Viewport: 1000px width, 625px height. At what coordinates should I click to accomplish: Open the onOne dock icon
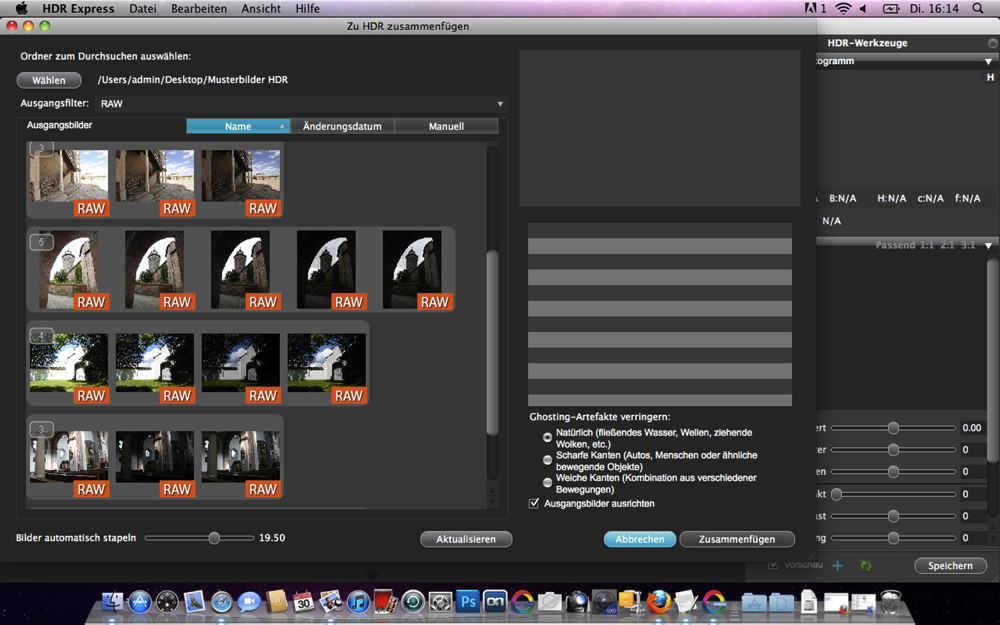(496, 601)
